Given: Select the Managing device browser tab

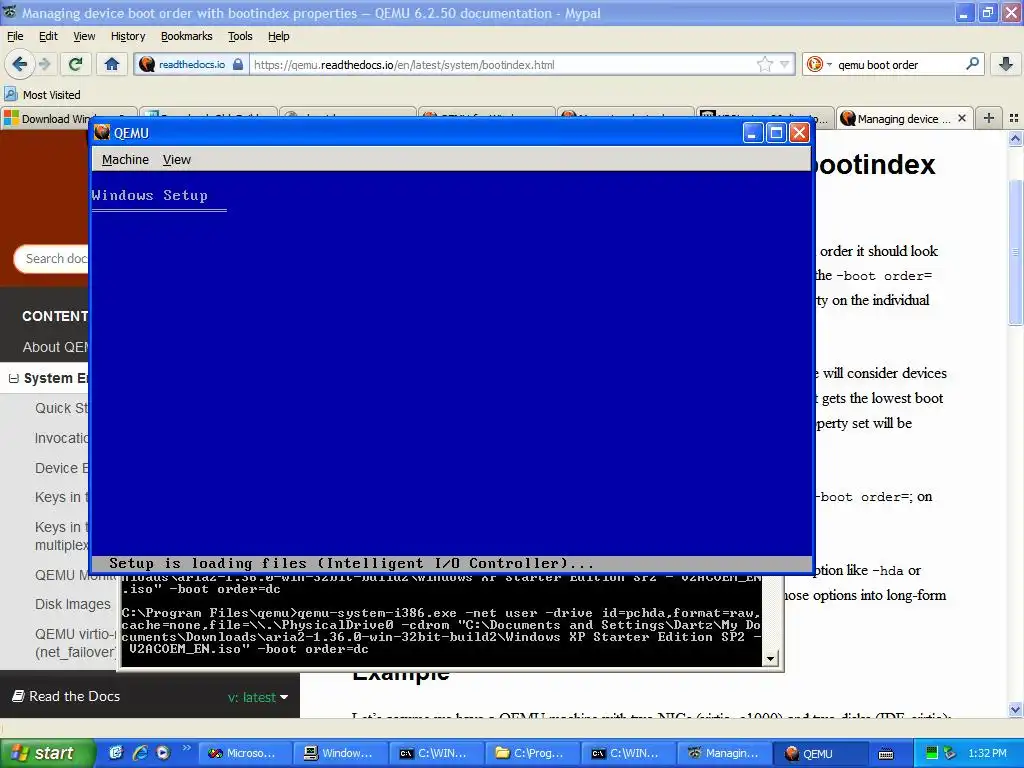Looking at the screenshot, I should point(903,118).
